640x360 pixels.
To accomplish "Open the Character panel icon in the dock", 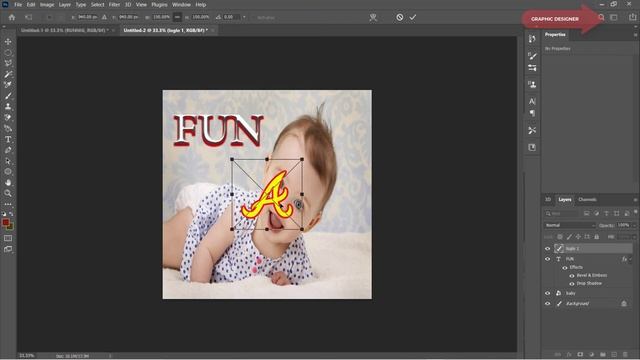I will click(532, 101).
